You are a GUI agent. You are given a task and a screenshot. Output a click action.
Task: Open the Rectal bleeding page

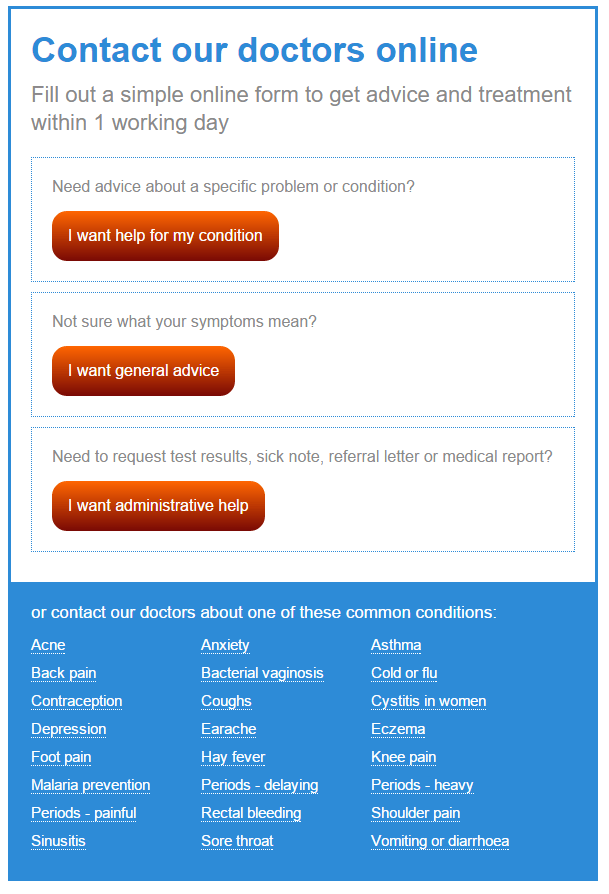[x=250, y=813]
